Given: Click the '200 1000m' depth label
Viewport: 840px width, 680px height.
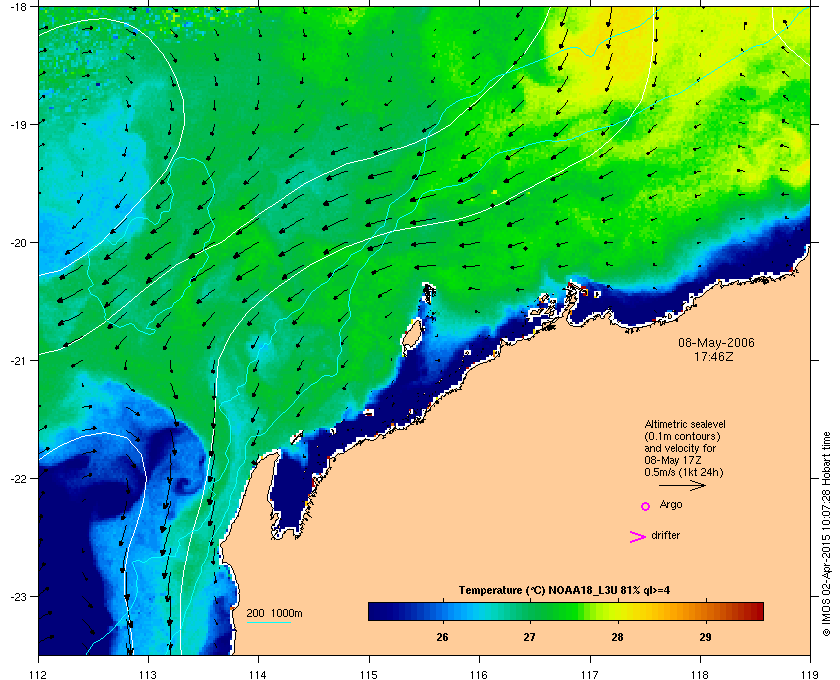Looking at the screenshot, I should tap(274, 614).
